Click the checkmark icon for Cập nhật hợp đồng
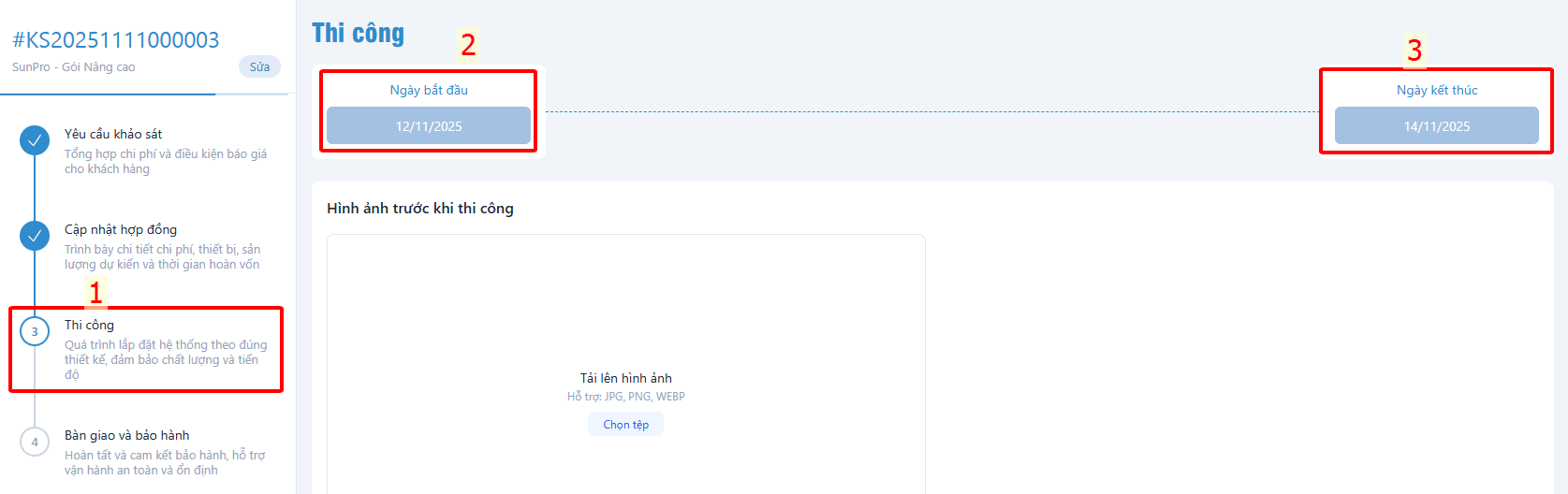Viewport: 1568px width, 494px height. [35, 237]
